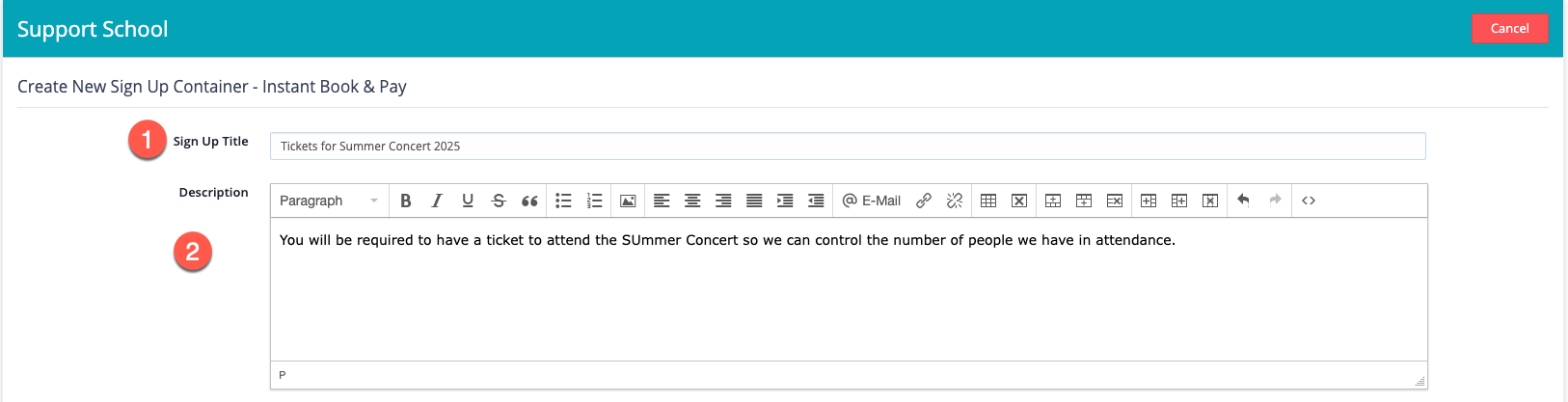Center align the paragraph text
Image resolution: width=1568 pixels, height=402 pixels.
point(692,201)
